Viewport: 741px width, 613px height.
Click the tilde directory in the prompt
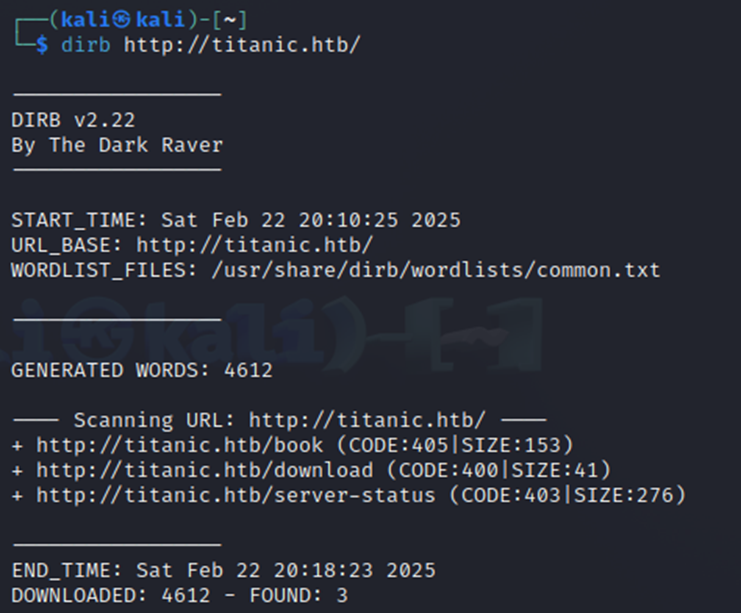click(x=230, y=20)
